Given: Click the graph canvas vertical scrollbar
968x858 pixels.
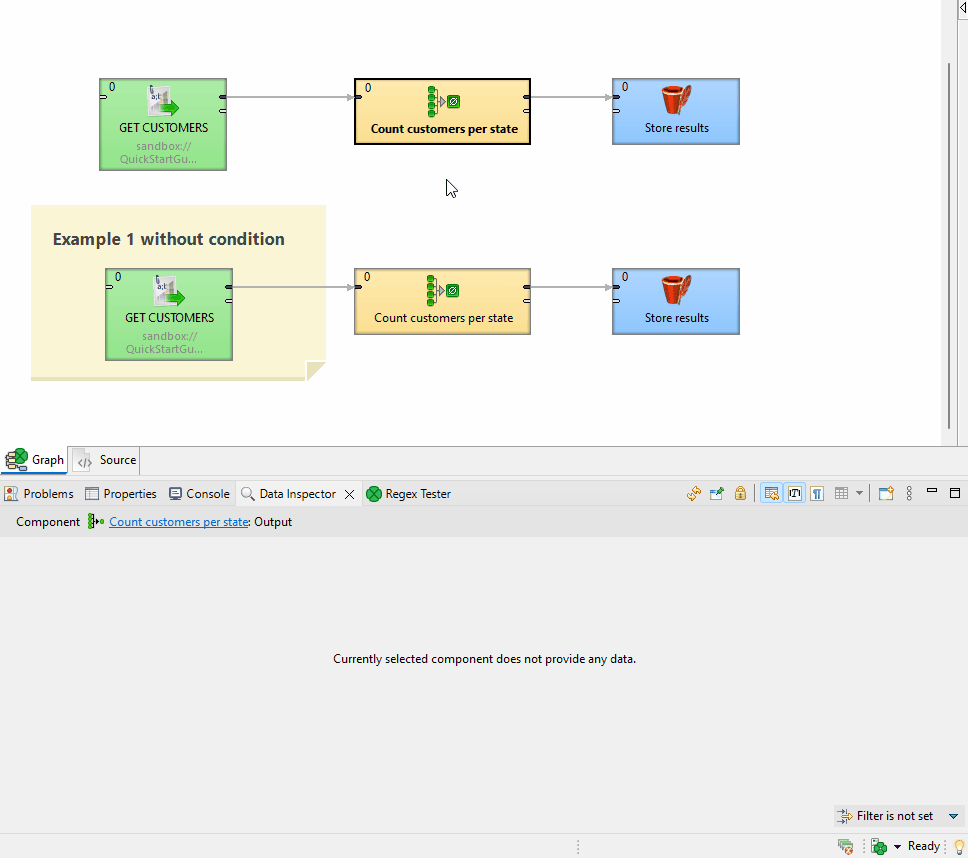Looking at the screenshot, I should point(949,240).
